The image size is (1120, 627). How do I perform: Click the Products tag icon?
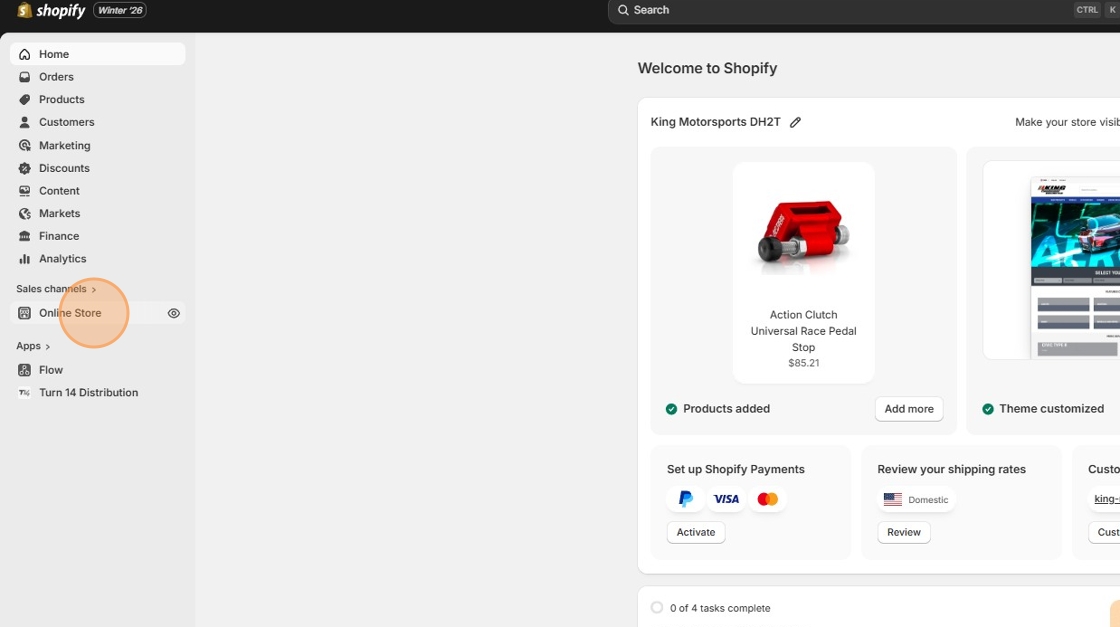pos(24,99)
